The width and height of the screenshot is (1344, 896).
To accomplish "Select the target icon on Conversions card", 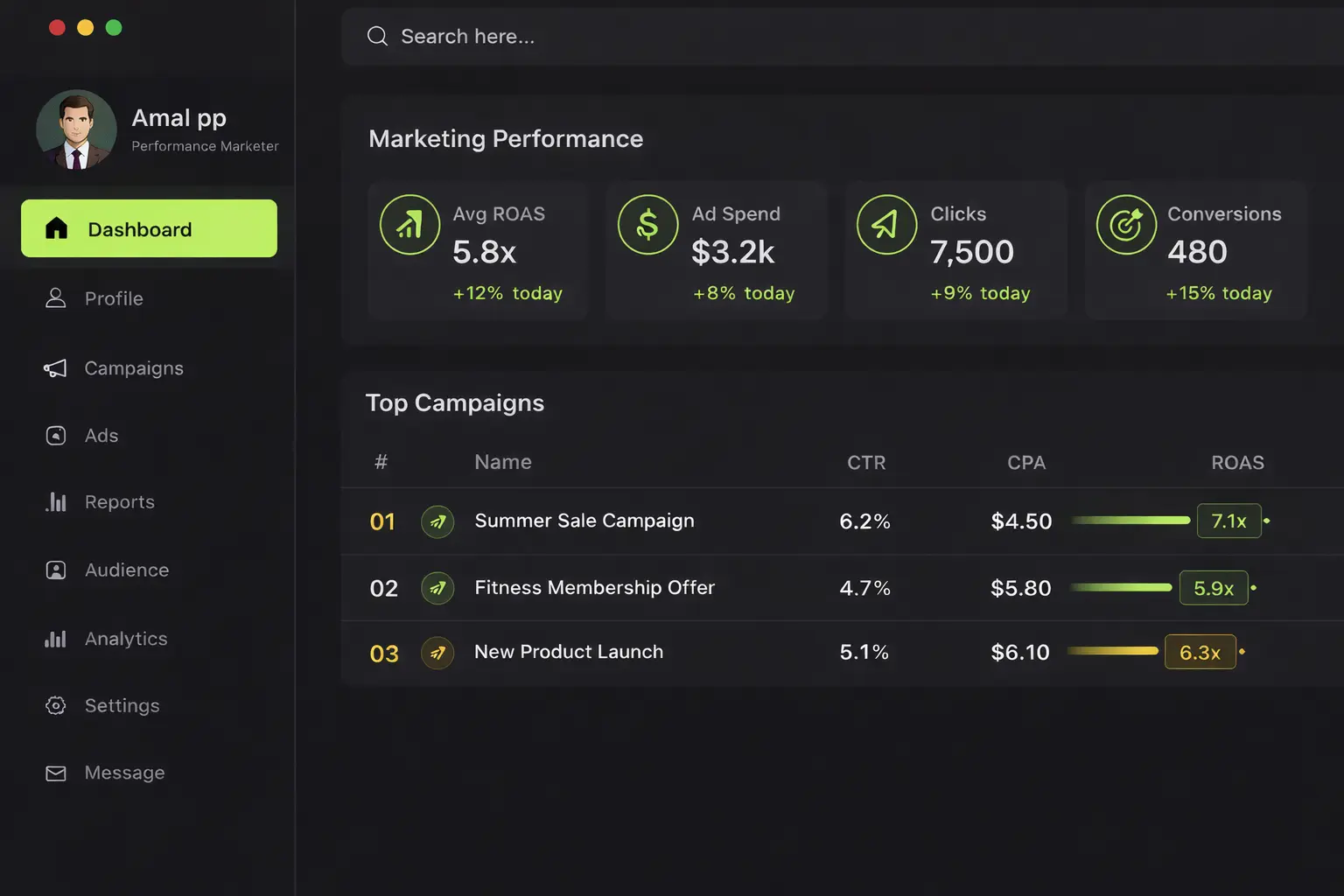I will pyautogui.click(x=1126, y=224).
